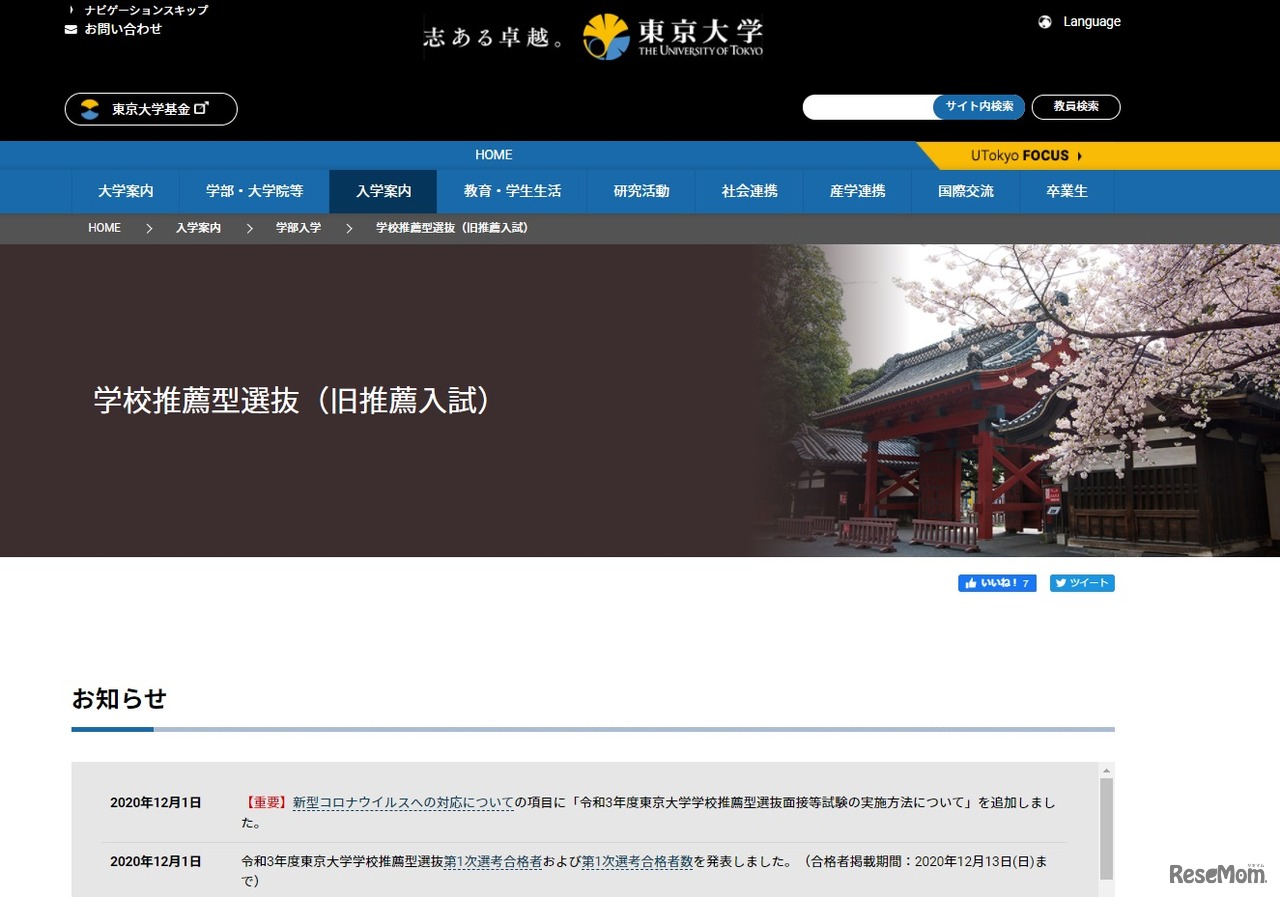Image resolution: width=1280 pixels, height=897 pixels.
Task: Open the 産学連携 menu
Action: 858,191
